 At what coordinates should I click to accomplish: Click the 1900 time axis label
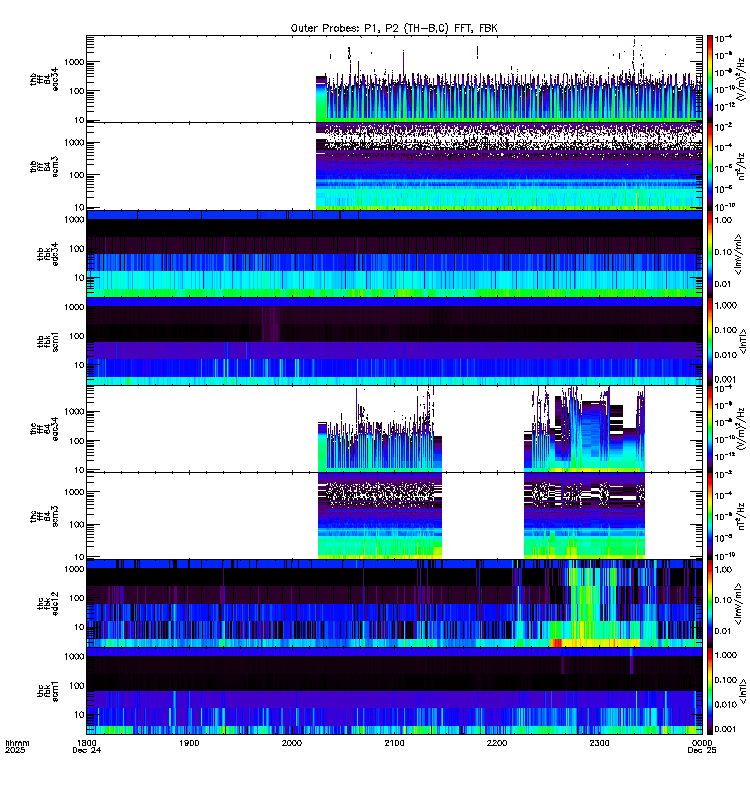click(x=189, y=743)
